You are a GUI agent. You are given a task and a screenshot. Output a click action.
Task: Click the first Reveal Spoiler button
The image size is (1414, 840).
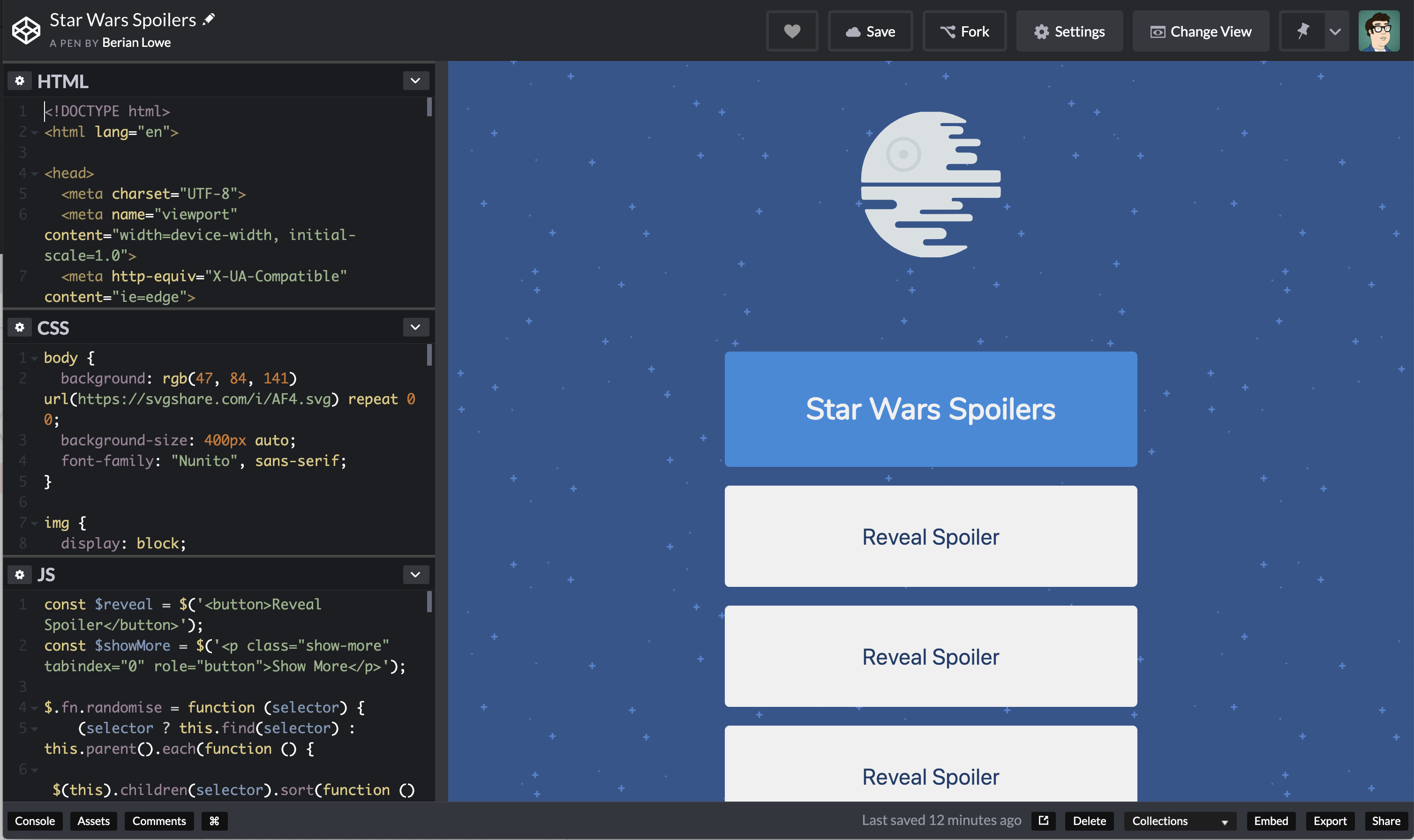tap(931, 536)
